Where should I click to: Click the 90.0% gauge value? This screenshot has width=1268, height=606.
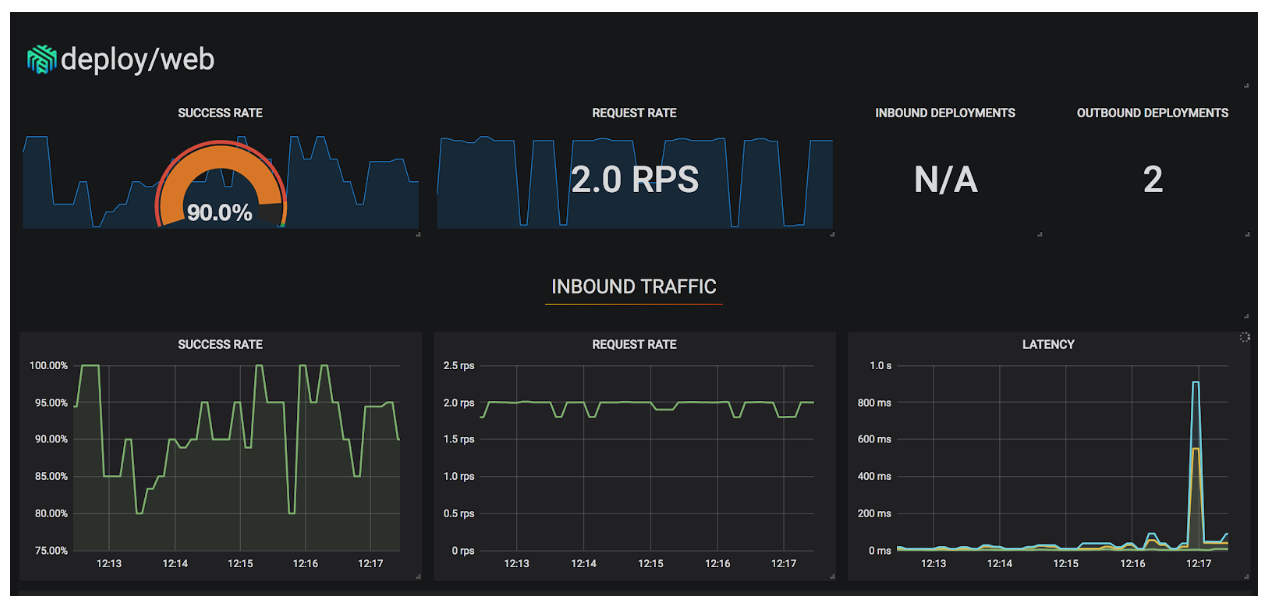click(x=219, y=212)
